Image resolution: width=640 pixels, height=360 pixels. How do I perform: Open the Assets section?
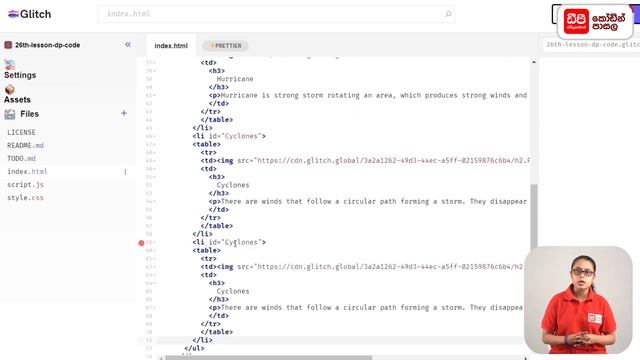point(17,100)
